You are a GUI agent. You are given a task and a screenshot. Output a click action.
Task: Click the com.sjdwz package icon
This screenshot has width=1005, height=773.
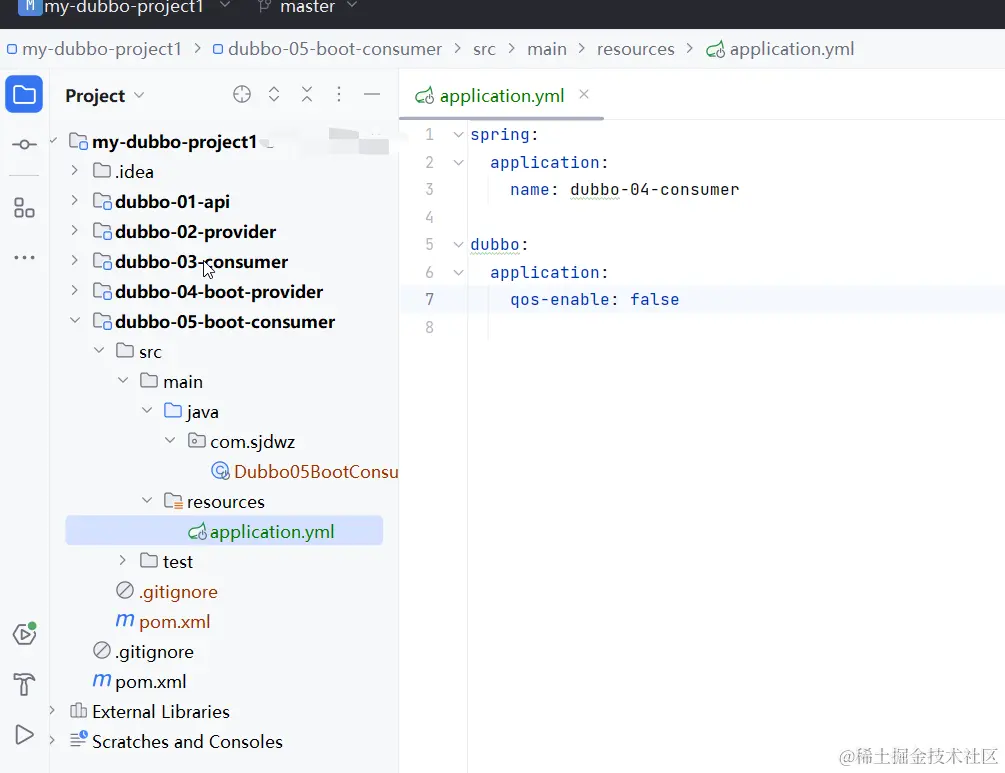pos(197,441)
